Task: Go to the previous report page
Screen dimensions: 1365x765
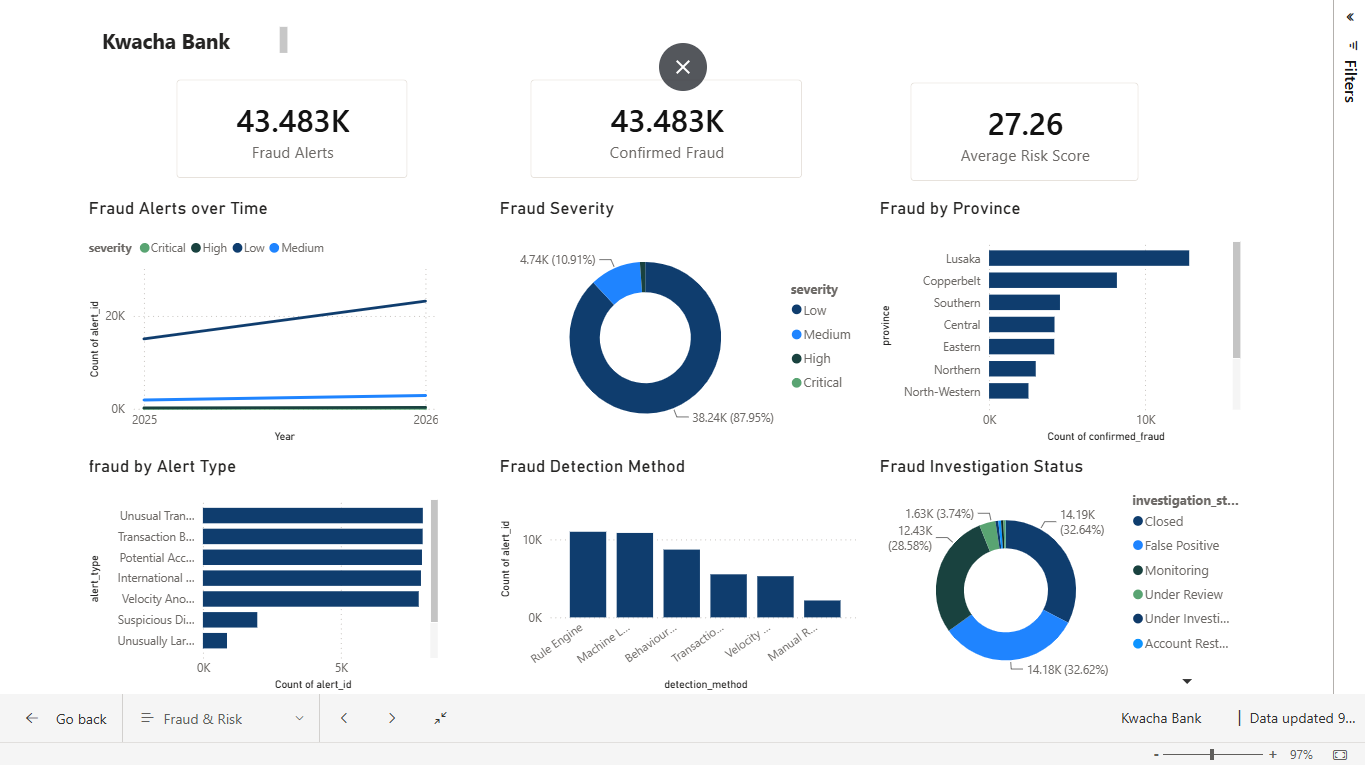Action: point(344,718)
